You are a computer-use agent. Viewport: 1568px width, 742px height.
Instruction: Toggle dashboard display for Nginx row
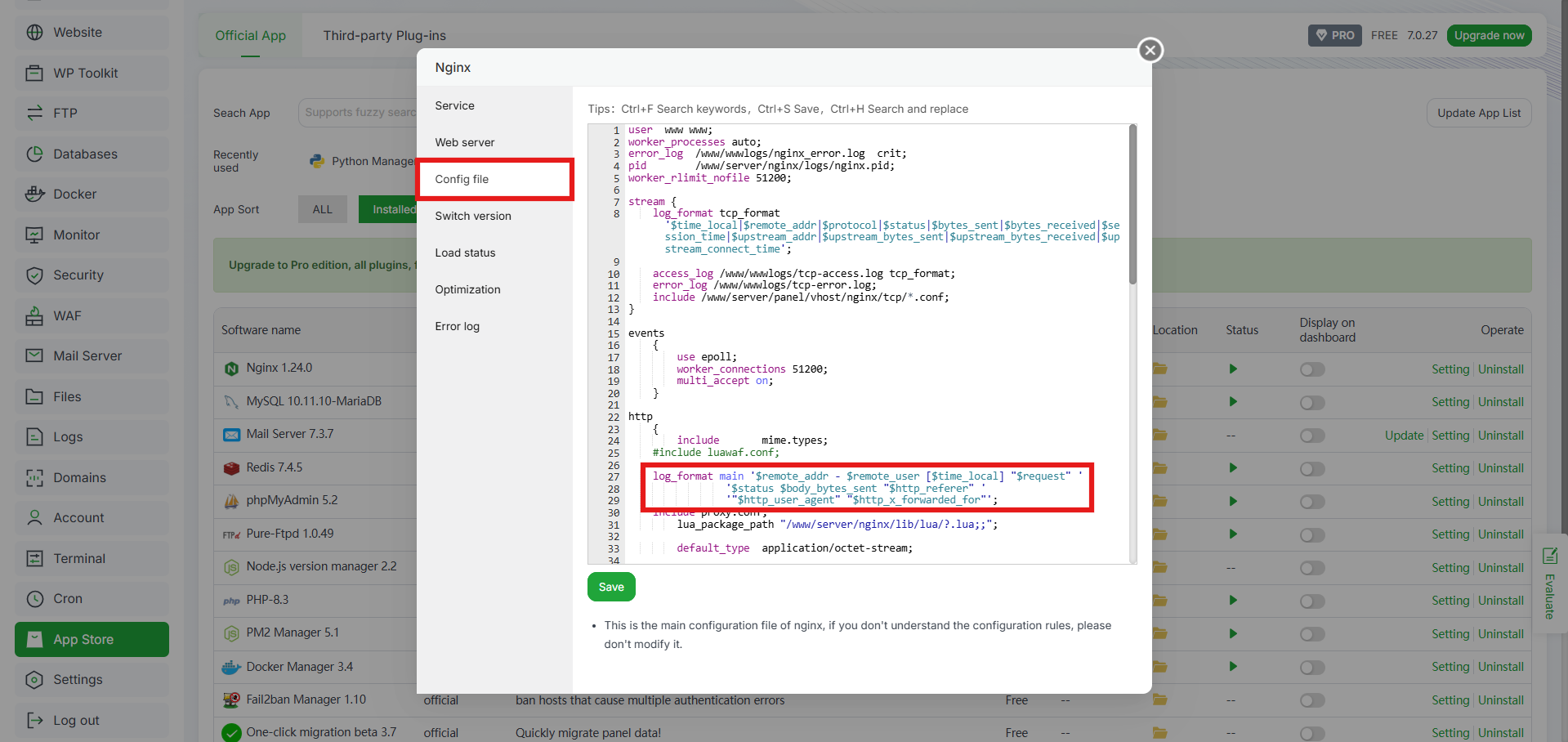click(1312, 369)
